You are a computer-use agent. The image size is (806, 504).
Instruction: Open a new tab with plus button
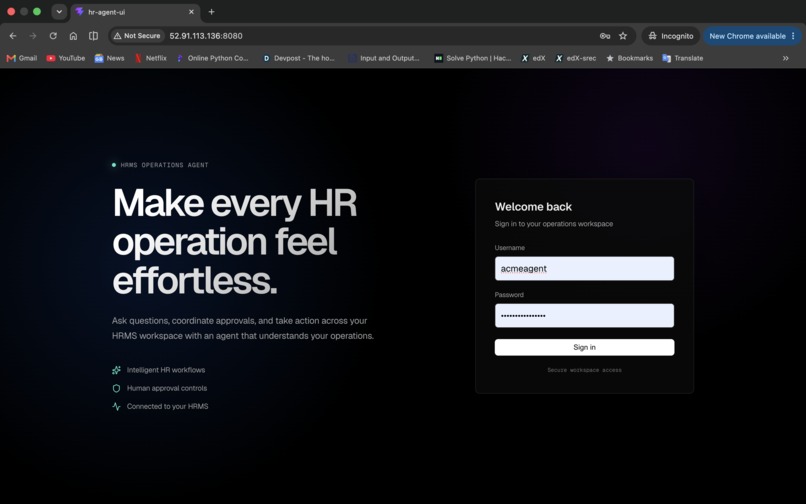[x=211, y=12]
